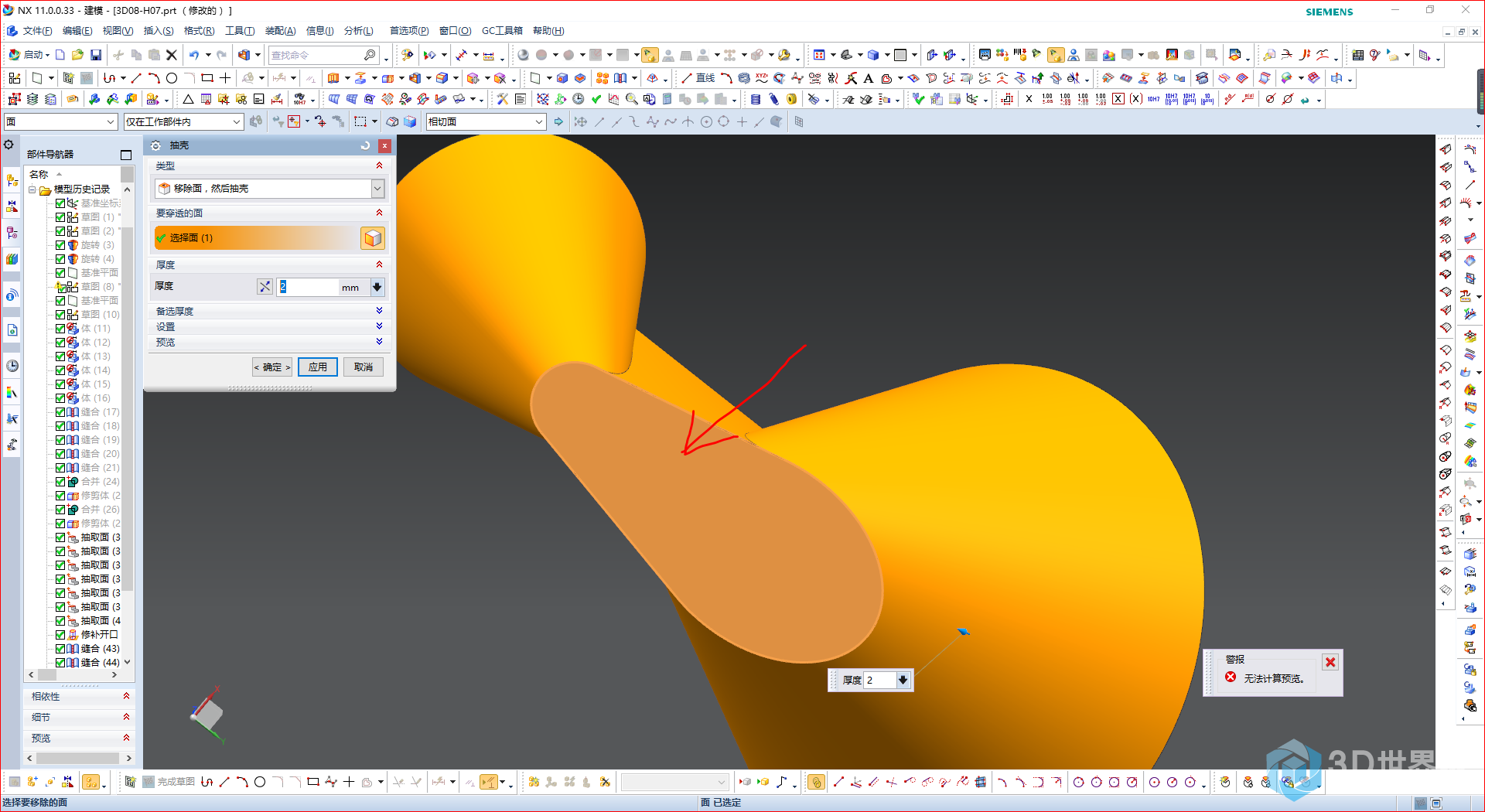1485x812 pixels.
Task: Open the GC工具箱 menu
Action: [502, 31]
